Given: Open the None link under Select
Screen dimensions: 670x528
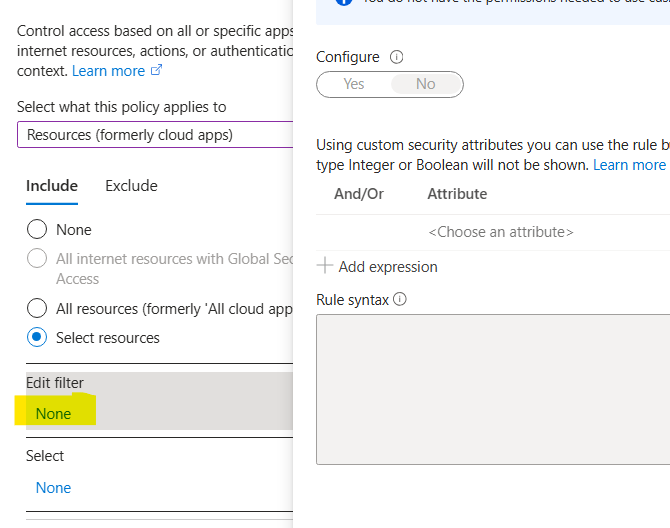Looking at the screenshot, I should click(53, 487).
